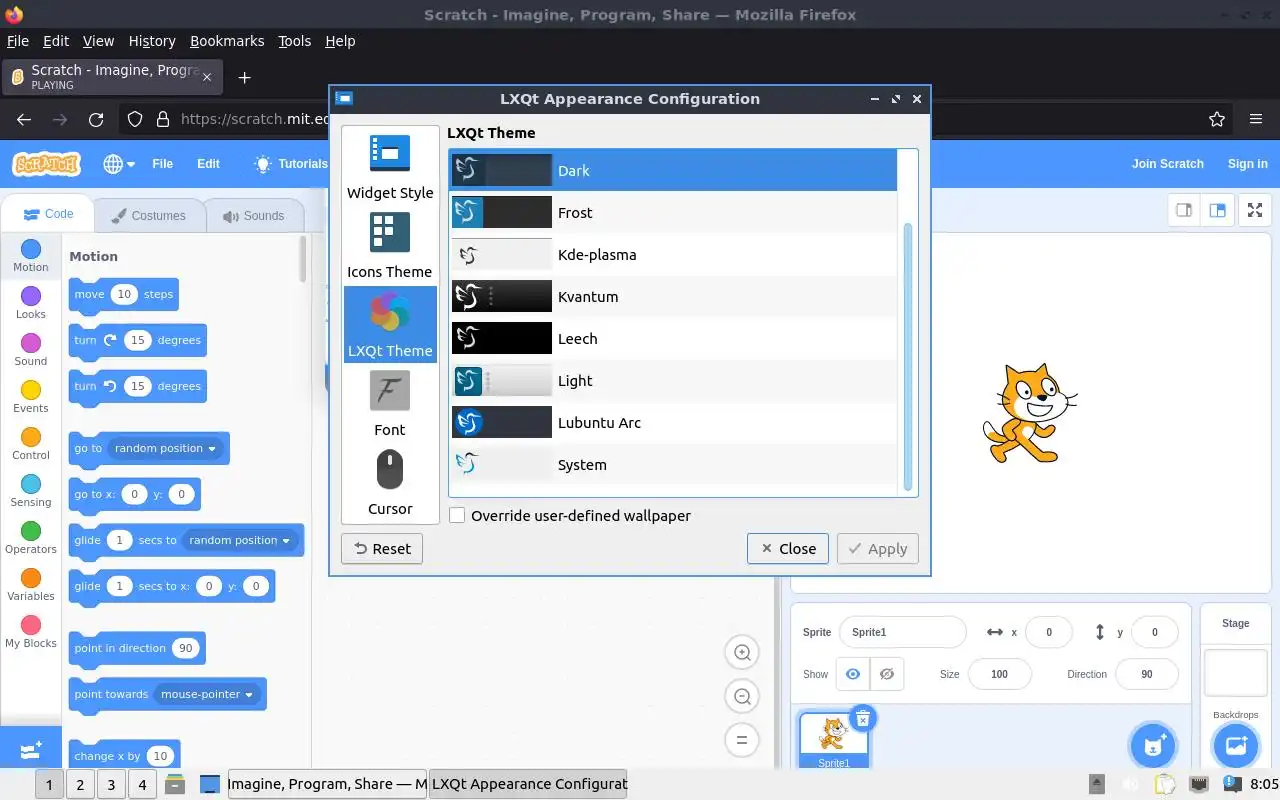This screenshot has width=1280, height=800.
Task: Switch to the Code tab
Action: (x=48, y=214)
